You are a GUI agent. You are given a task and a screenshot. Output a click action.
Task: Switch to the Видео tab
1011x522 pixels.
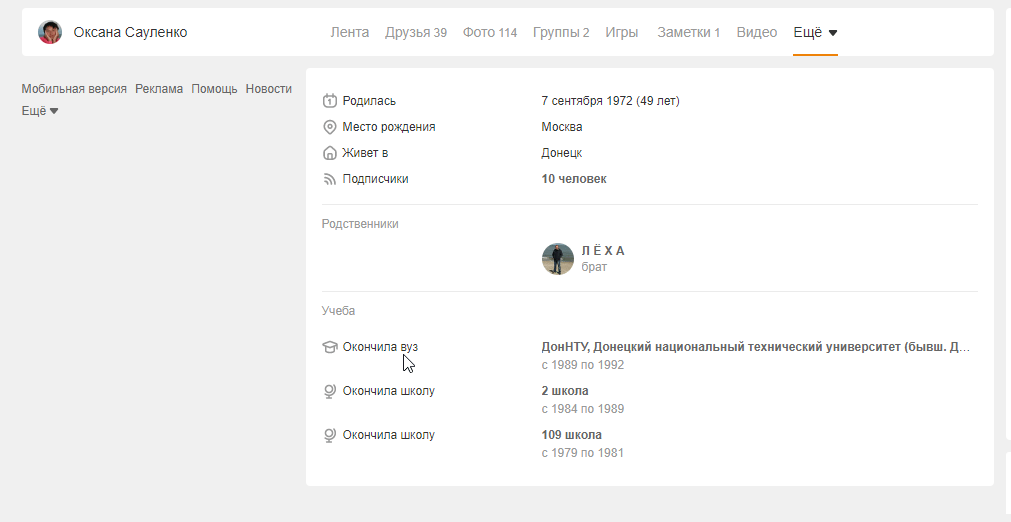756,32
